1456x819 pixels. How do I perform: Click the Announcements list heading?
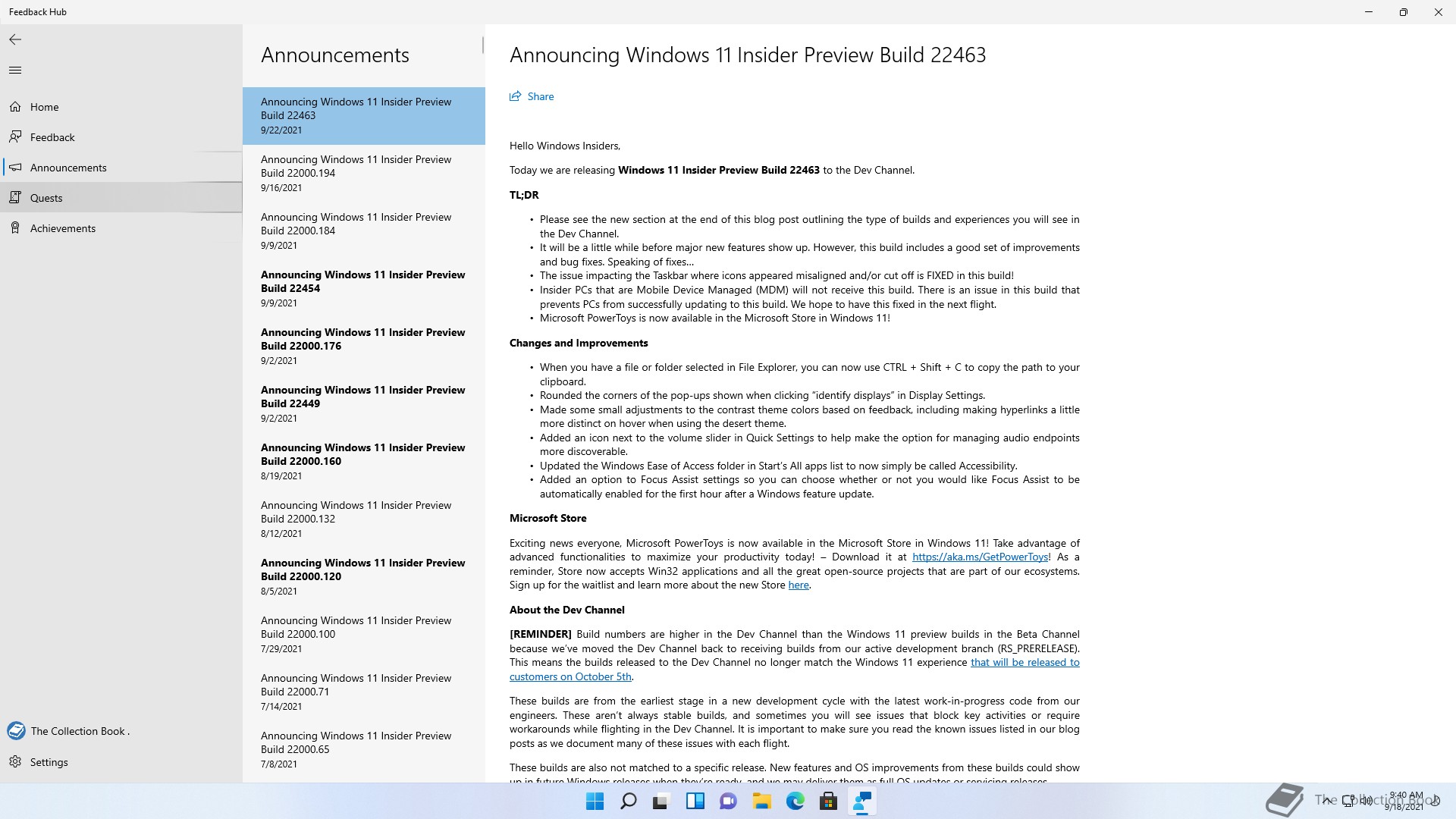point(335,55)
